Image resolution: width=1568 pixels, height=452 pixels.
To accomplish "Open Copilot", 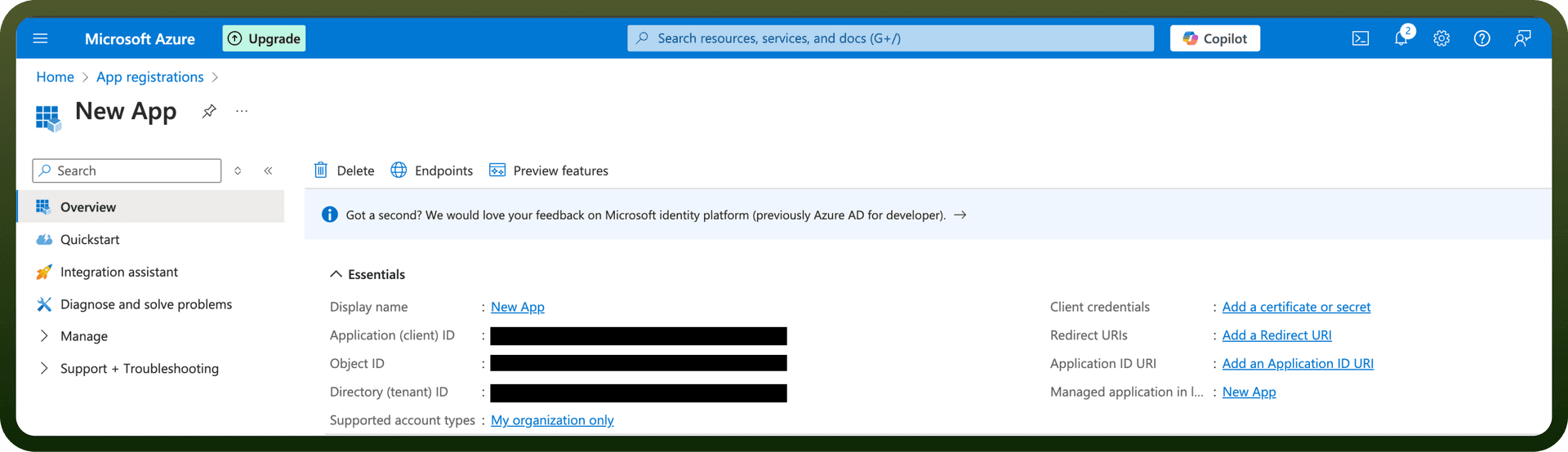I will pos(1214,38).
